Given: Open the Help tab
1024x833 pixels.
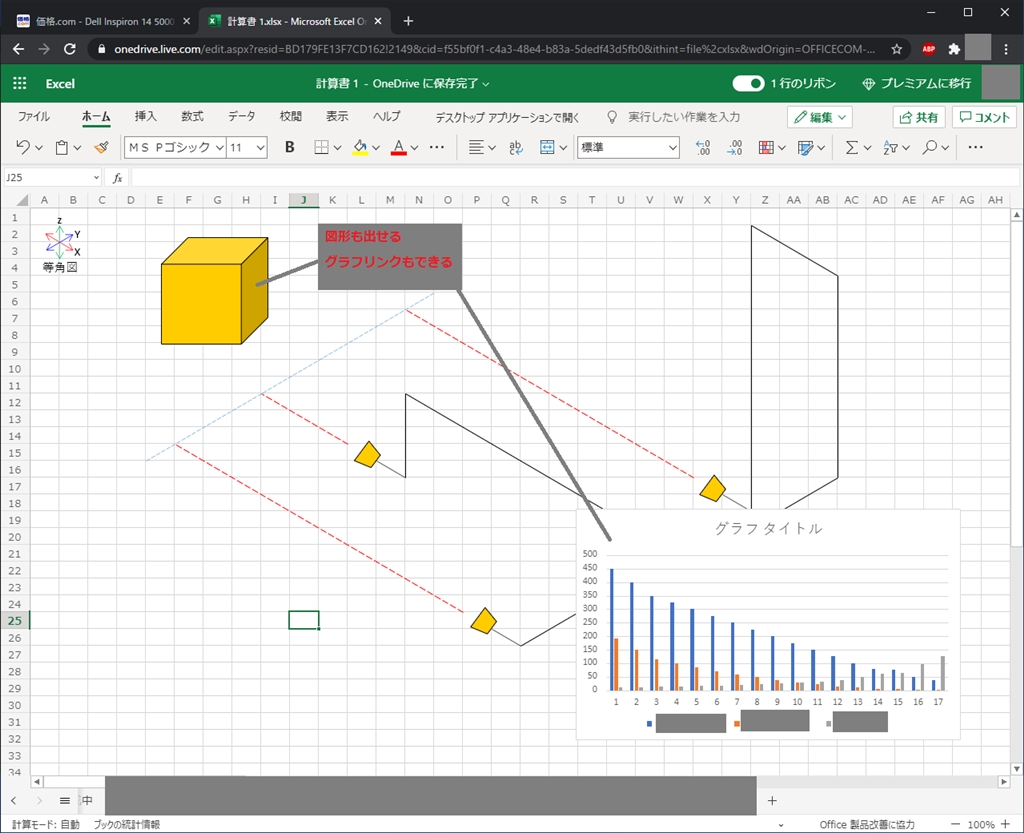Looking at the screenshot, I should coord(386,116).
